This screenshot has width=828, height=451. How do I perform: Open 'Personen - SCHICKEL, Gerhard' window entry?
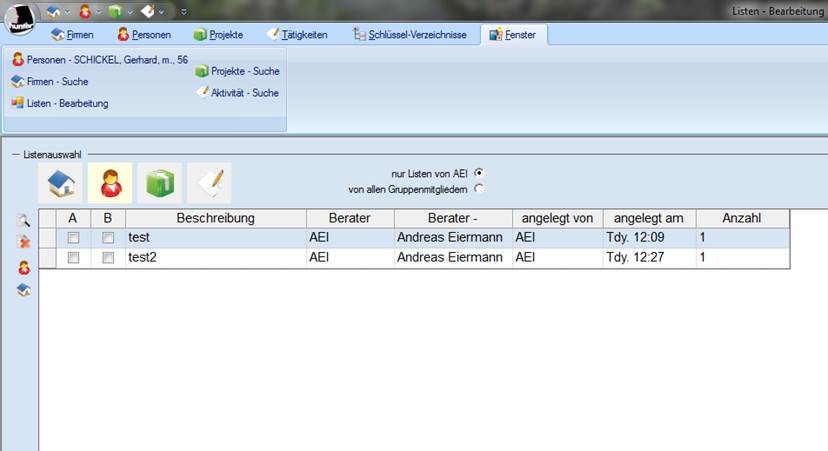(x=99, y=60)
